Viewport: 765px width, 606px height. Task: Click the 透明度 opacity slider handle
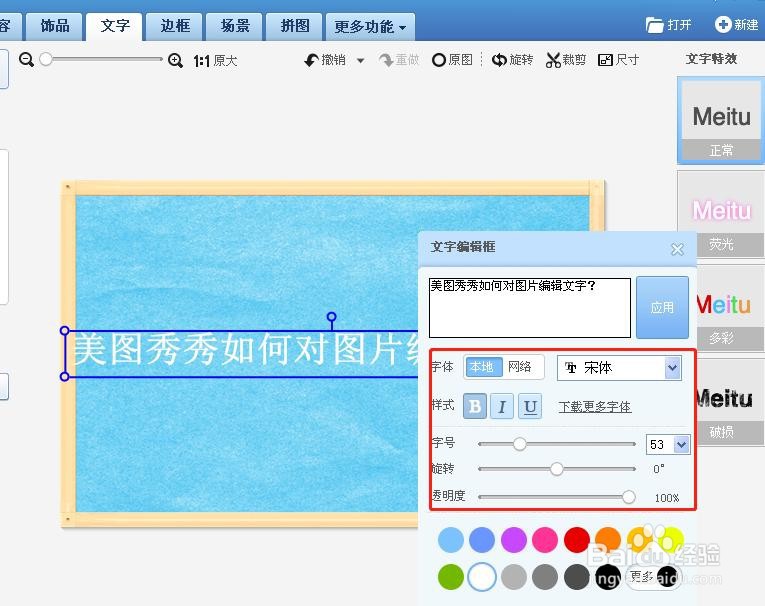[629, 497]
